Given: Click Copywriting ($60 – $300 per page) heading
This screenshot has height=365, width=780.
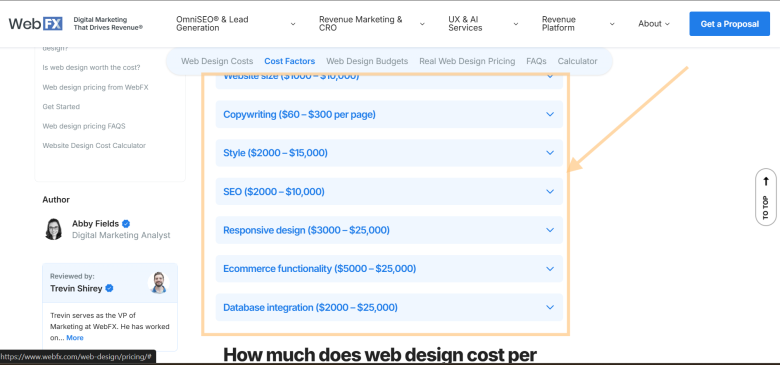Looking at the screenshot, I should (x=299, y=114).
